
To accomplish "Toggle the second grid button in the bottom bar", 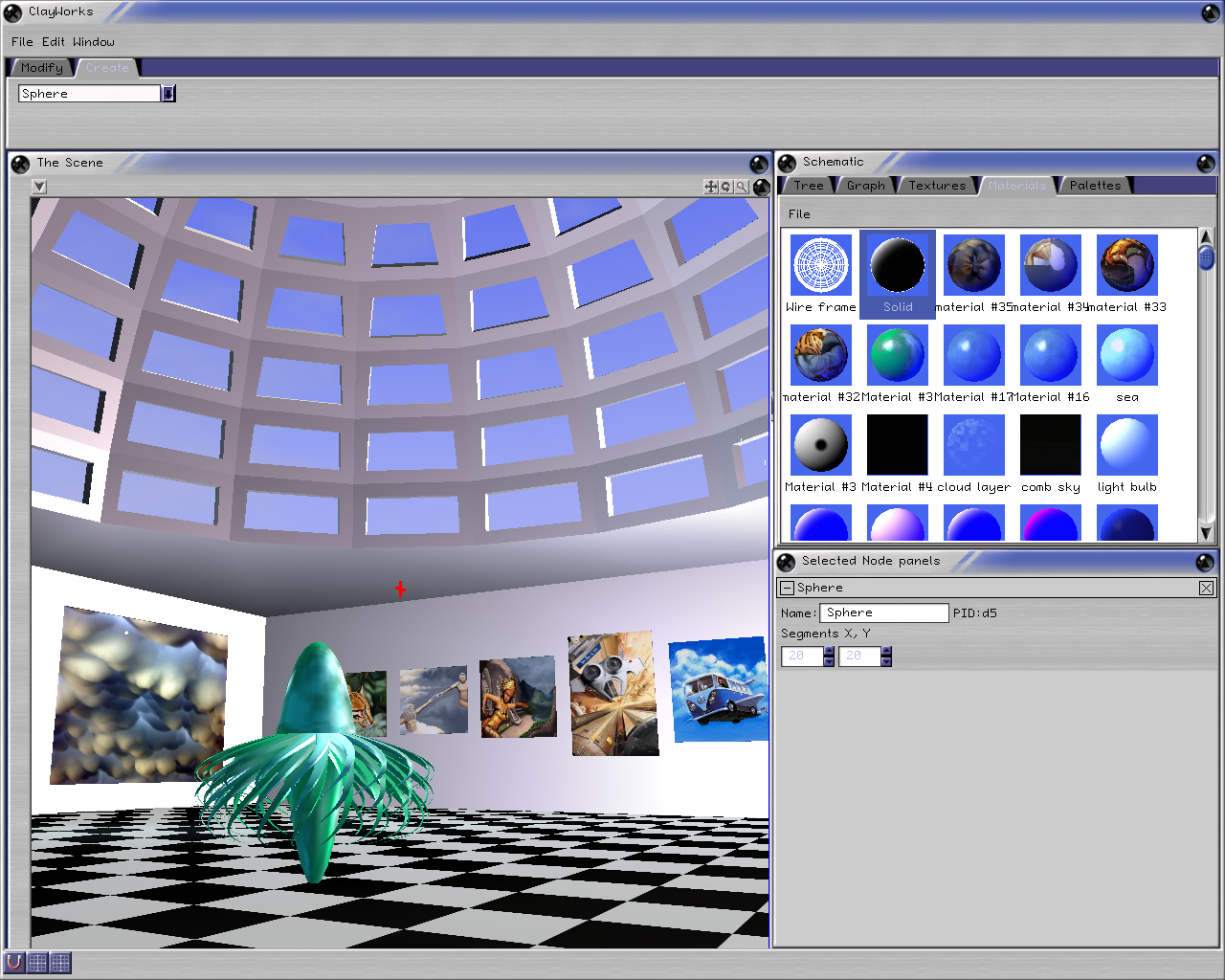I will pos(60,962).
